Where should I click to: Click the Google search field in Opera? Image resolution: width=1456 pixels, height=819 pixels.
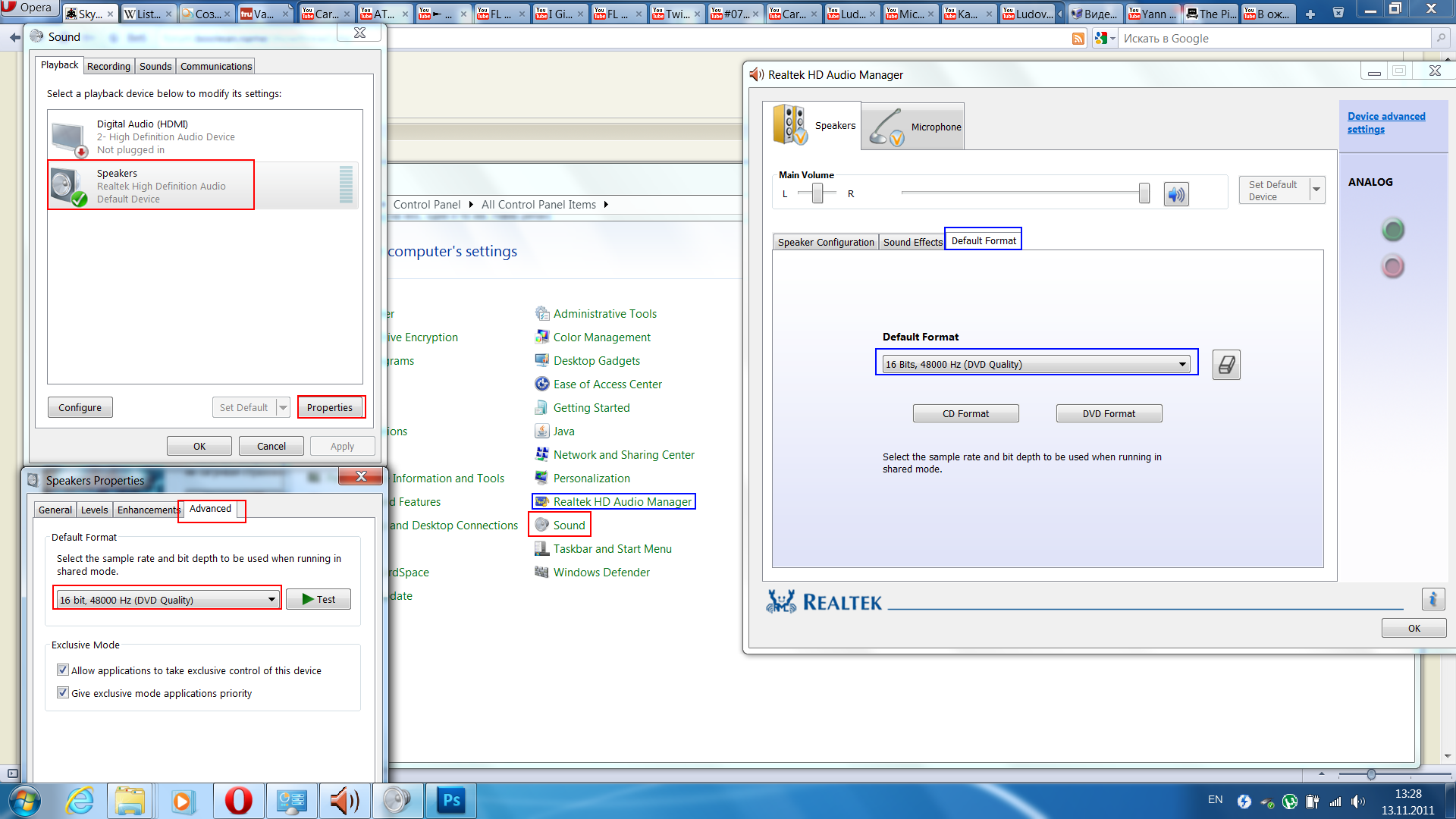pyautogui.click(x=1274, y=39)
